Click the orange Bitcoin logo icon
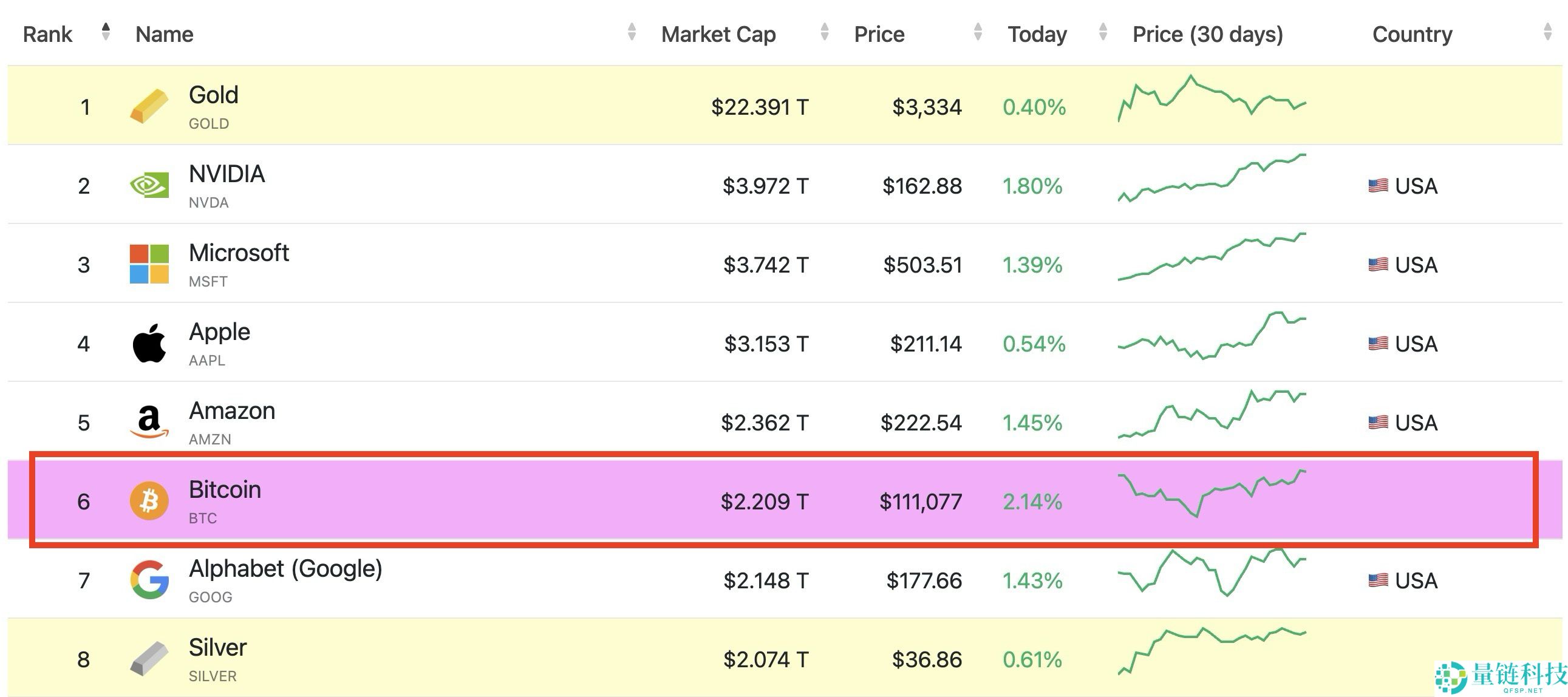 click(x=149, y=501)
